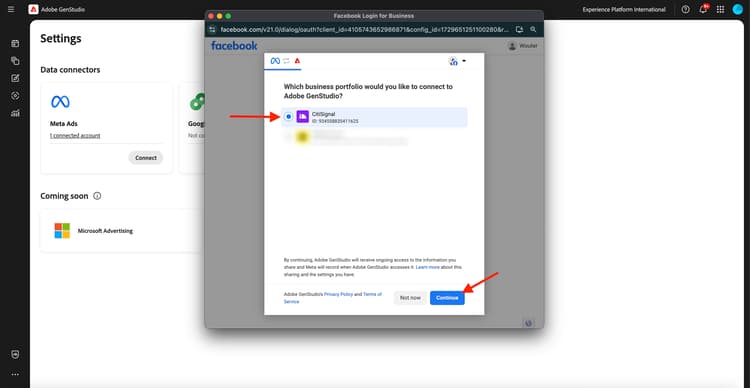This screenshot has width=750, height=388.
Task: Open the Learn more link
Action: click(428, 267)
